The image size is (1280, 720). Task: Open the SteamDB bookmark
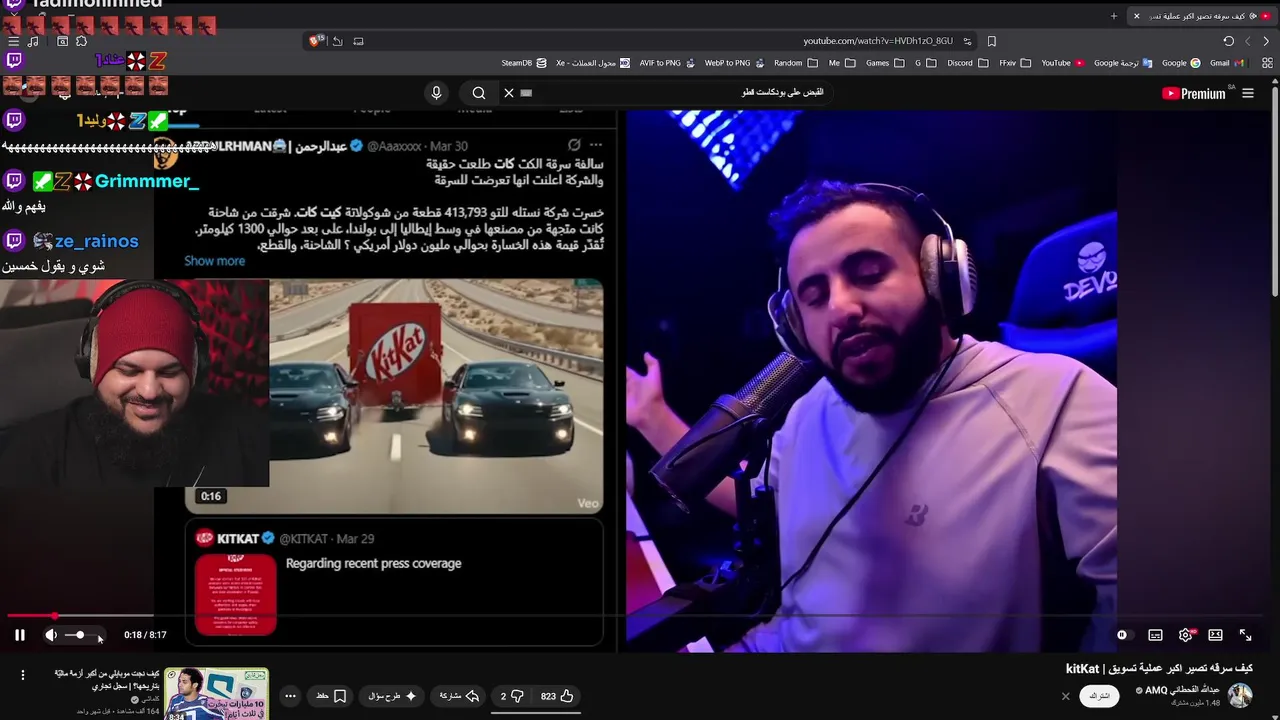523,63
